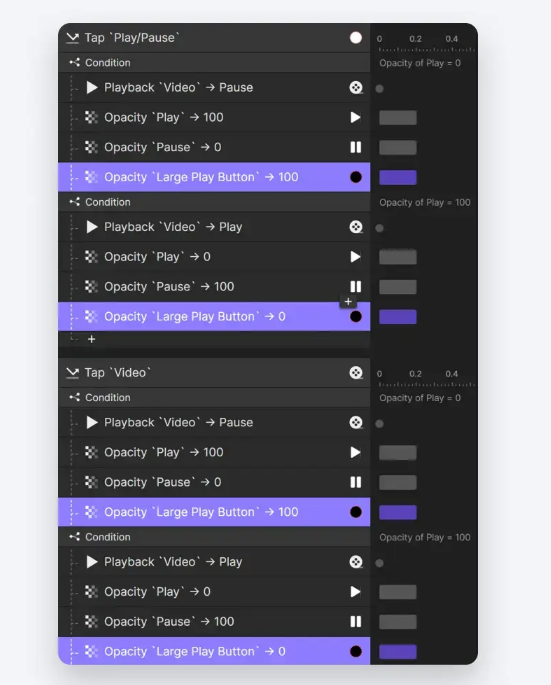This screenshot has height=685, width=551.
Task: Select Opacity `Large Play Button` → 100 in Tap `Video`
Action: pos(214,512)
